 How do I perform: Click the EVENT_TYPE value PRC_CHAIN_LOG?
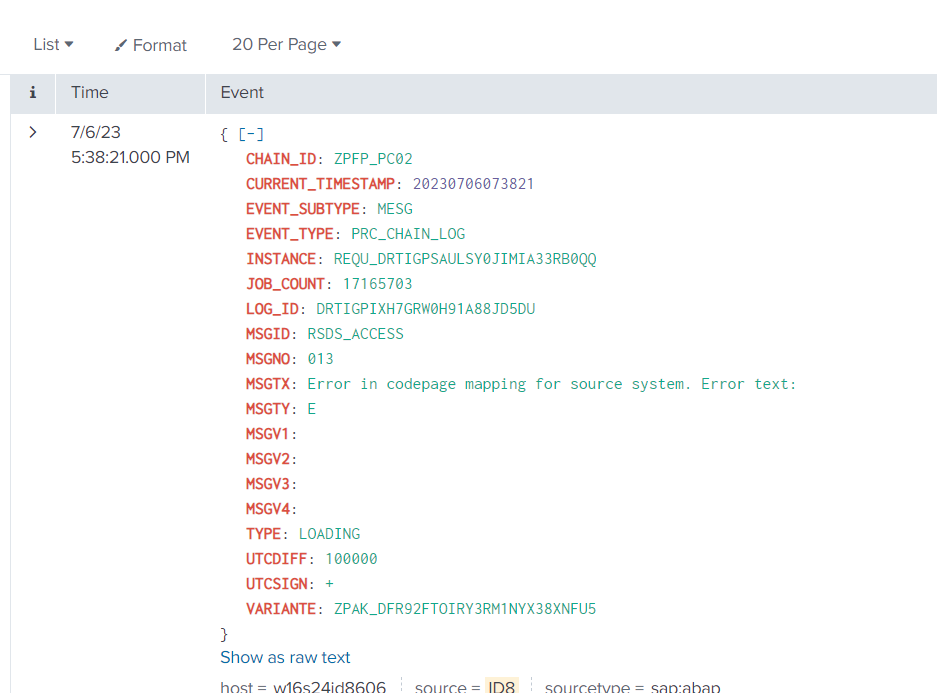pos(408,234)
